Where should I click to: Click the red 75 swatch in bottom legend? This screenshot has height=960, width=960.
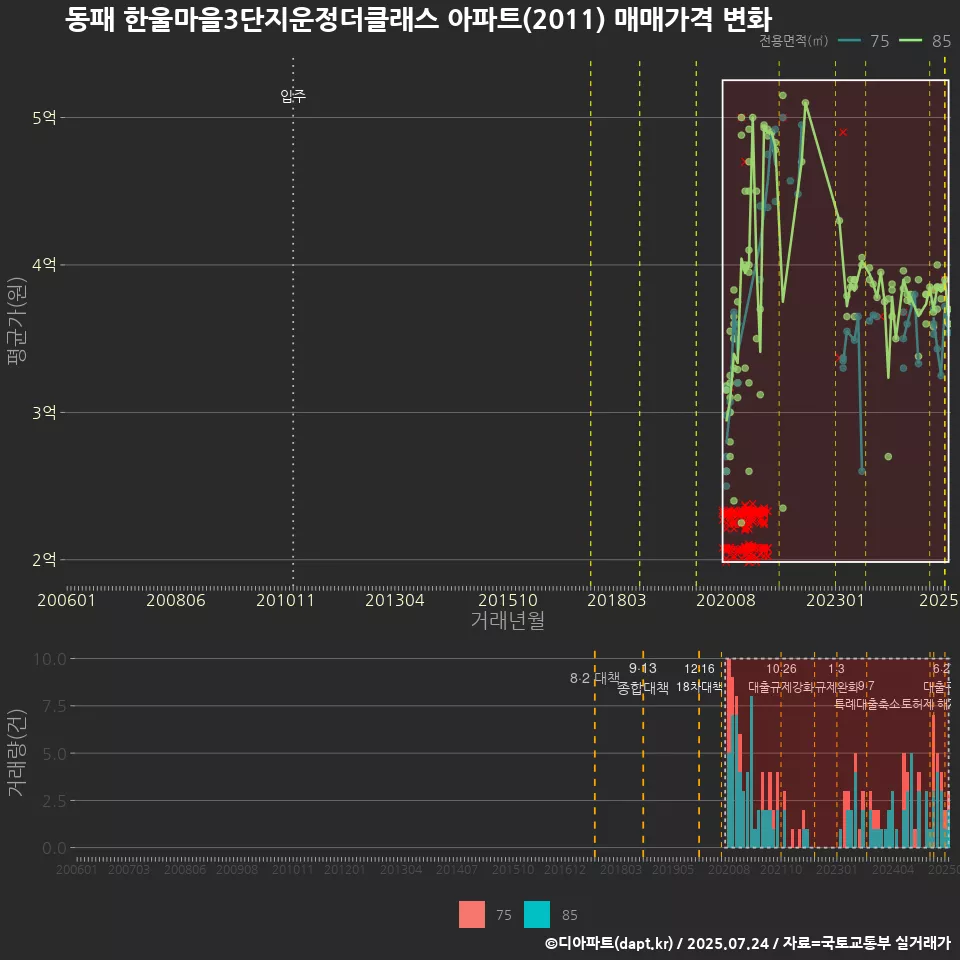click(472, 915)
